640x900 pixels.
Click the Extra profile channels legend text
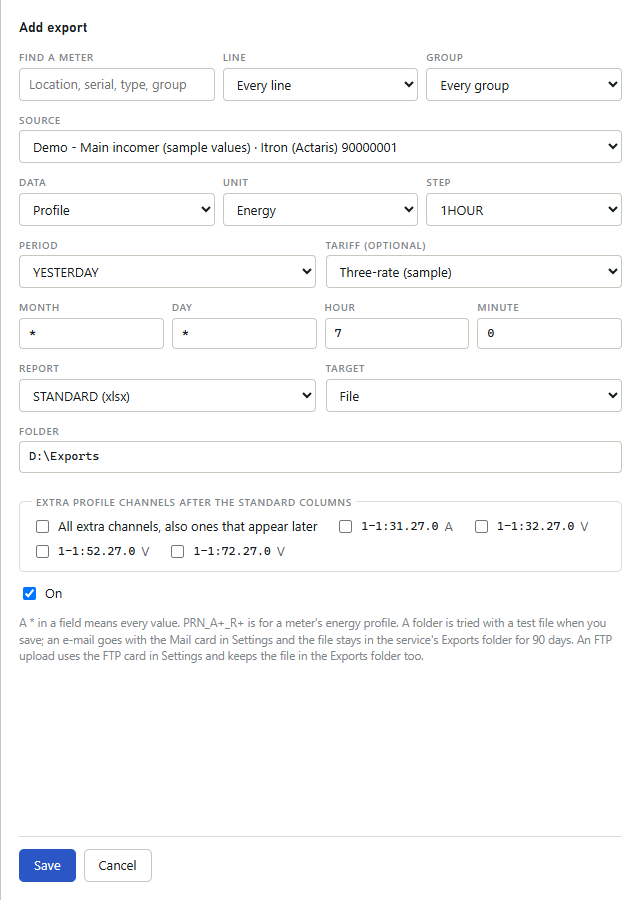(193, 503)
